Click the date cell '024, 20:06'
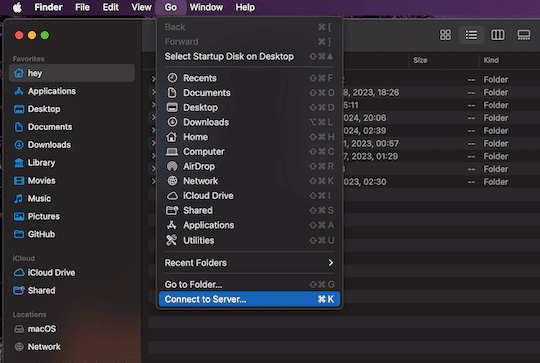The image size is (540, 363). pos(365,118)
